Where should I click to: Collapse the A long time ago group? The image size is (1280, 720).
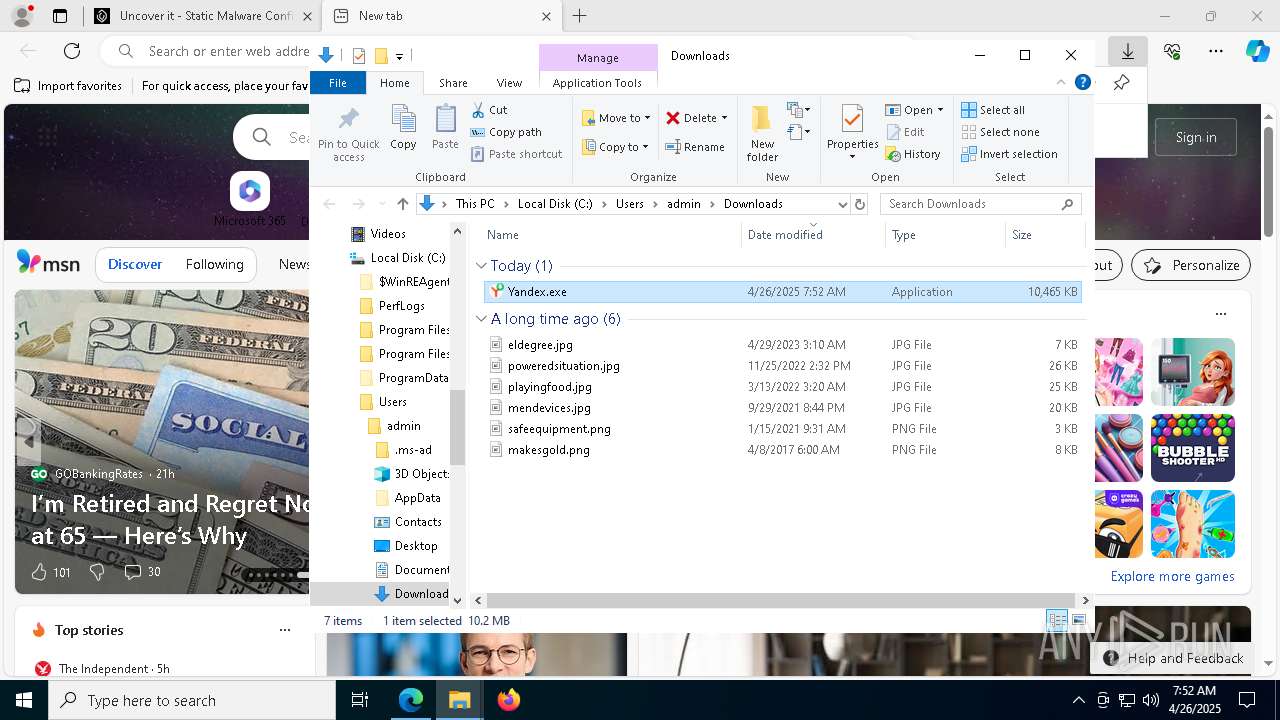click(x=481, y=319)
